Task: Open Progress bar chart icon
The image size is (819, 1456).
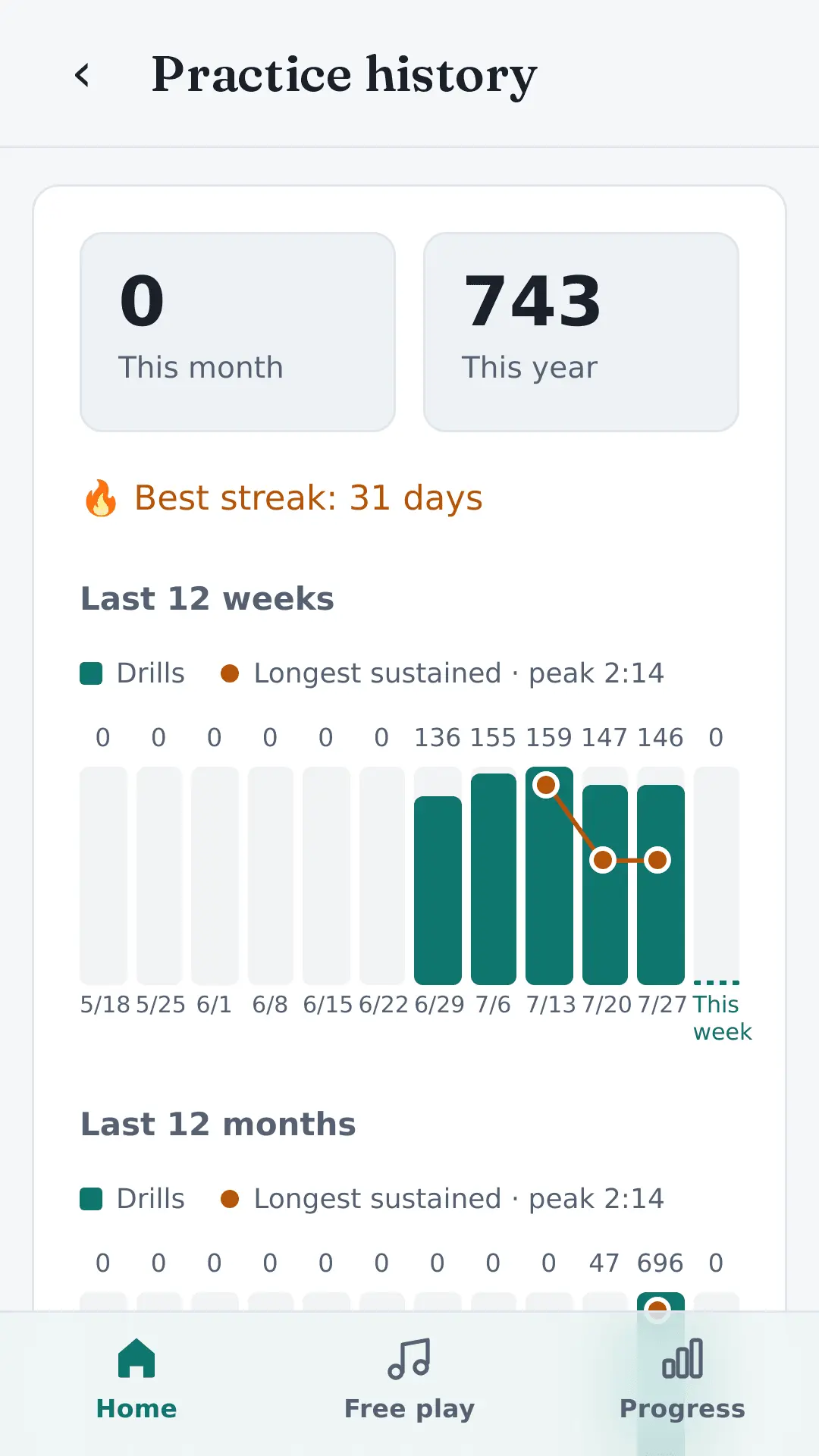Action: 682,1358
